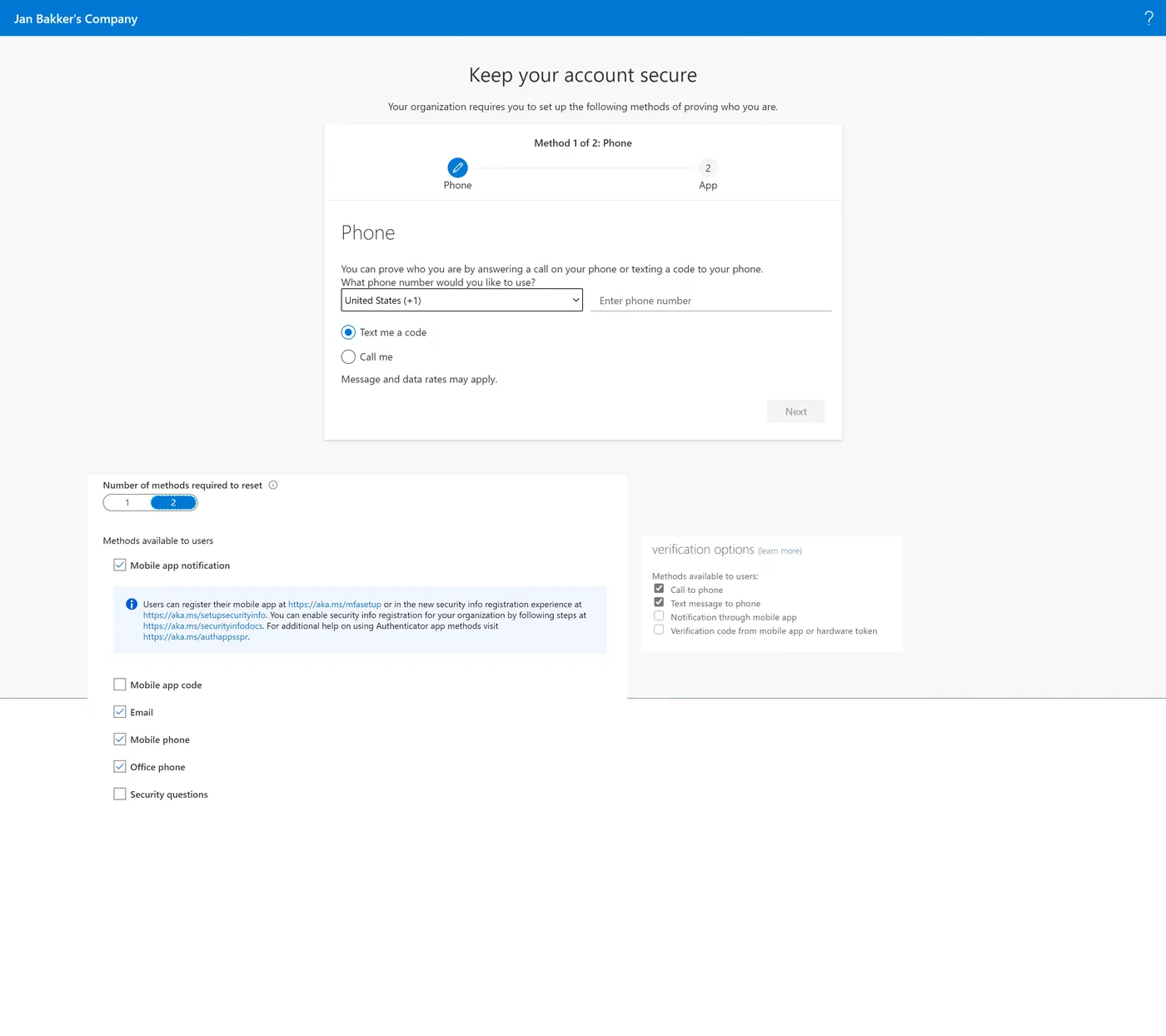The height and width of the screenshot is (1036, 1166).
Task: Check Notification through mobile app option
Action: point(659,616)
